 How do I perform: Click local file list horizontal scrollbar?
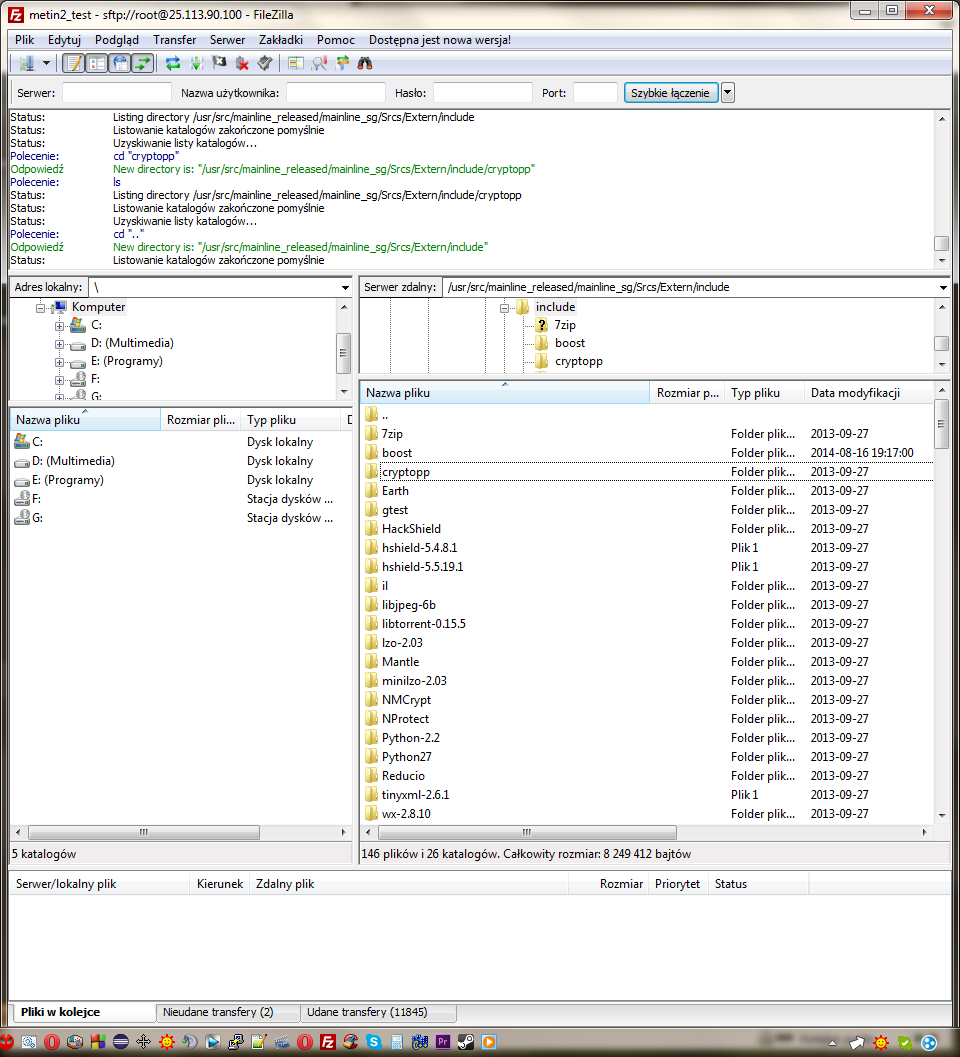[x=144, y=833]
